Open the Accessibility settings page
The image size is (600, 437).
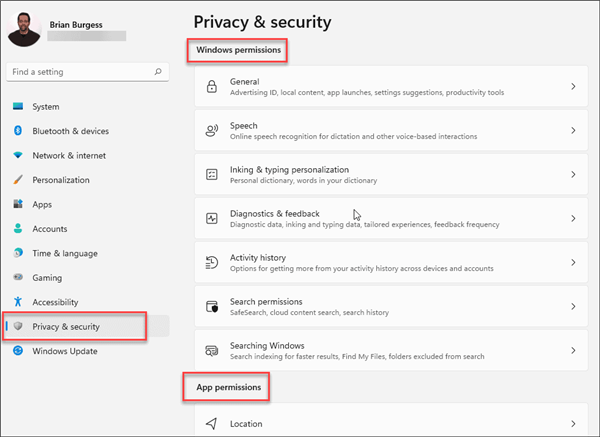(55, 302)
